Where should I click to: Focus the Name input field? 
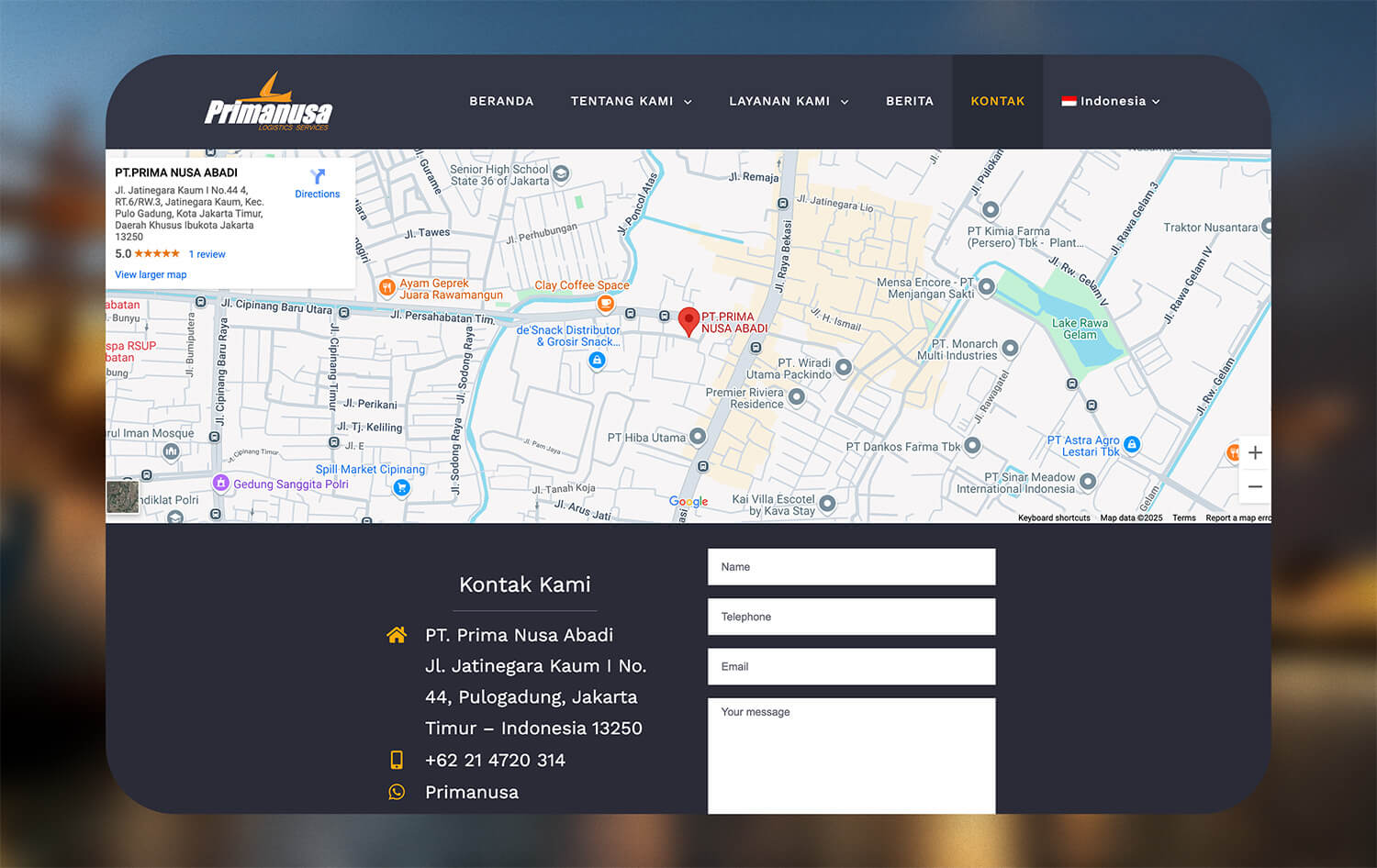coord(852,567)
